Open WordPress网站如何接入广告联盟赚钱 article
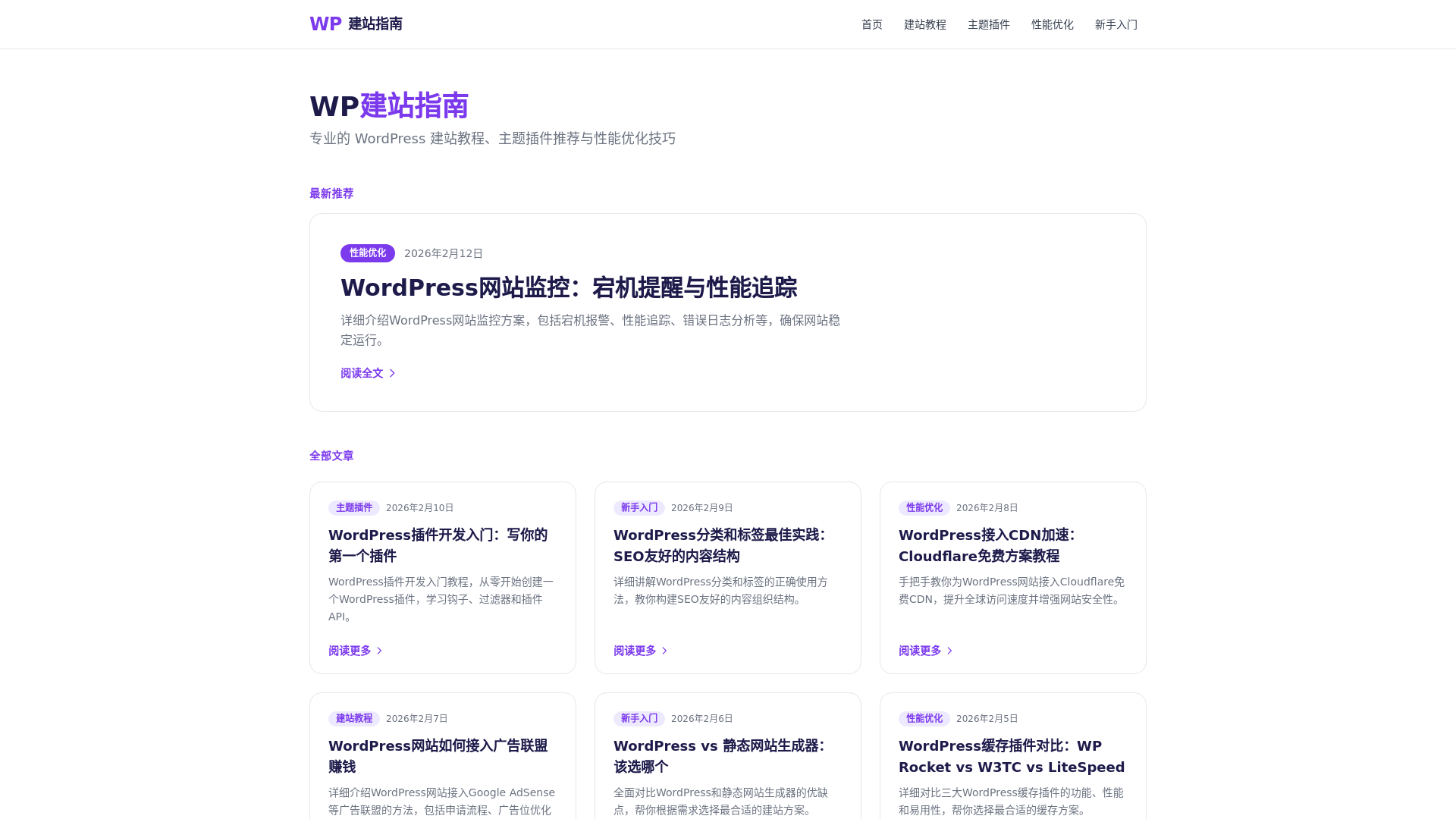Viewport: 1456px width, 819px height. [438, 756]
